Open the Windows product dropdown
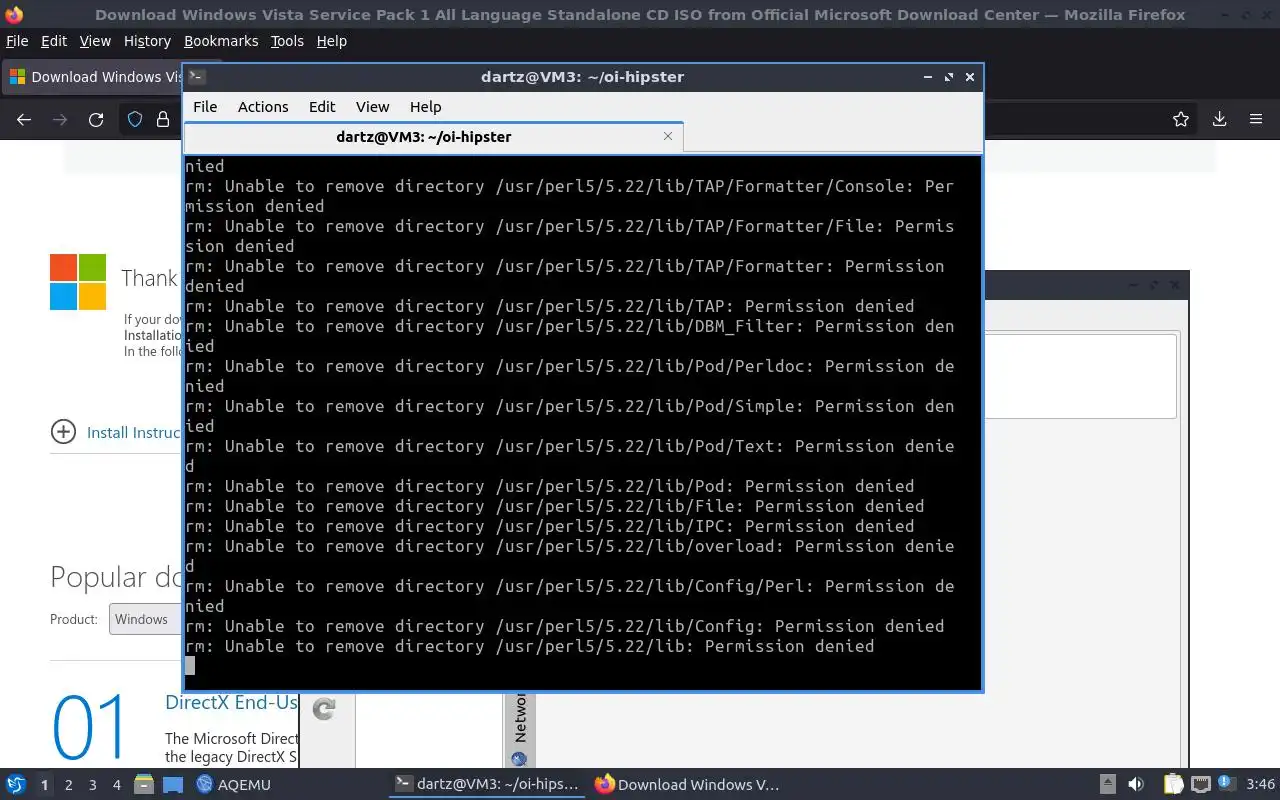The image size is (1280, 800). [146, 619]
